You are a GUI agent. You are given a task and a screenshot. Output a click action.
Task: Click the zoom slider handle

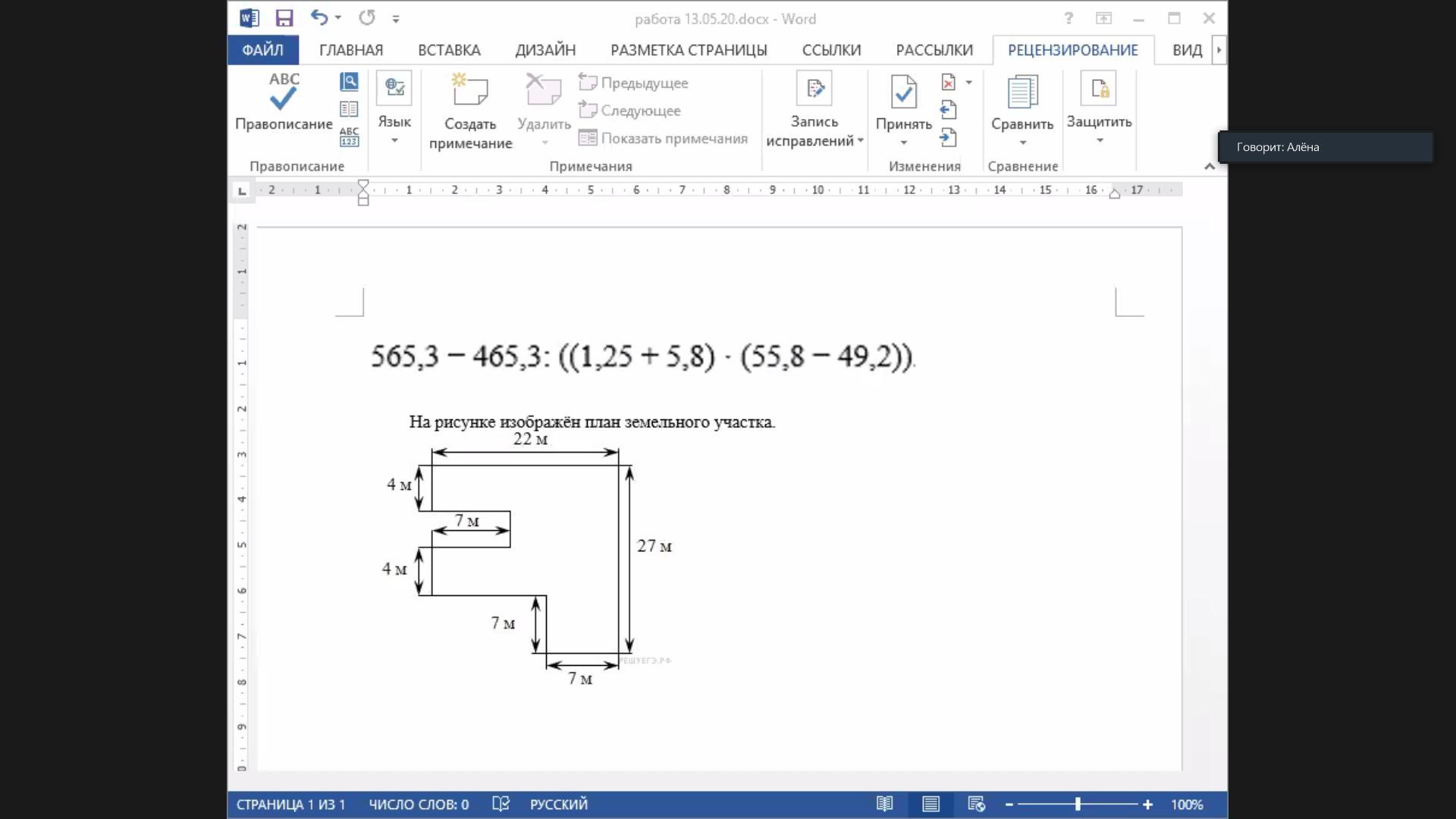click(x=1078, y=804)
